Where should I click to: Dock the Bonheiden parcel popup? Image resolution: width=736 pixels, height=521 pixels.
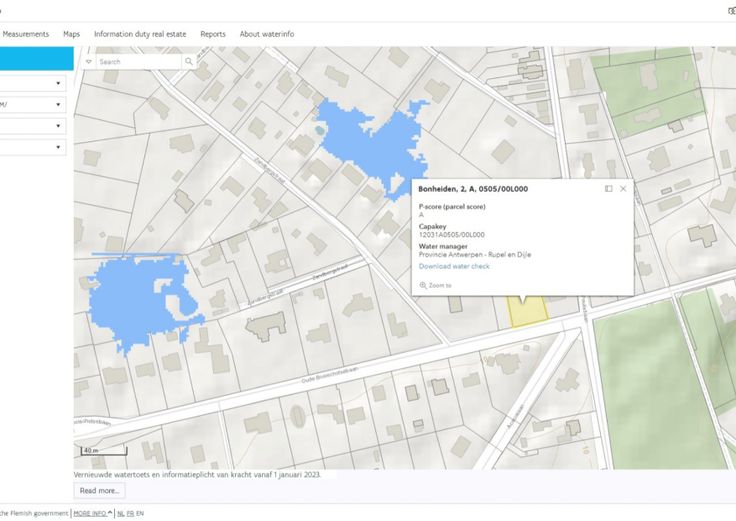pos(609,188)
